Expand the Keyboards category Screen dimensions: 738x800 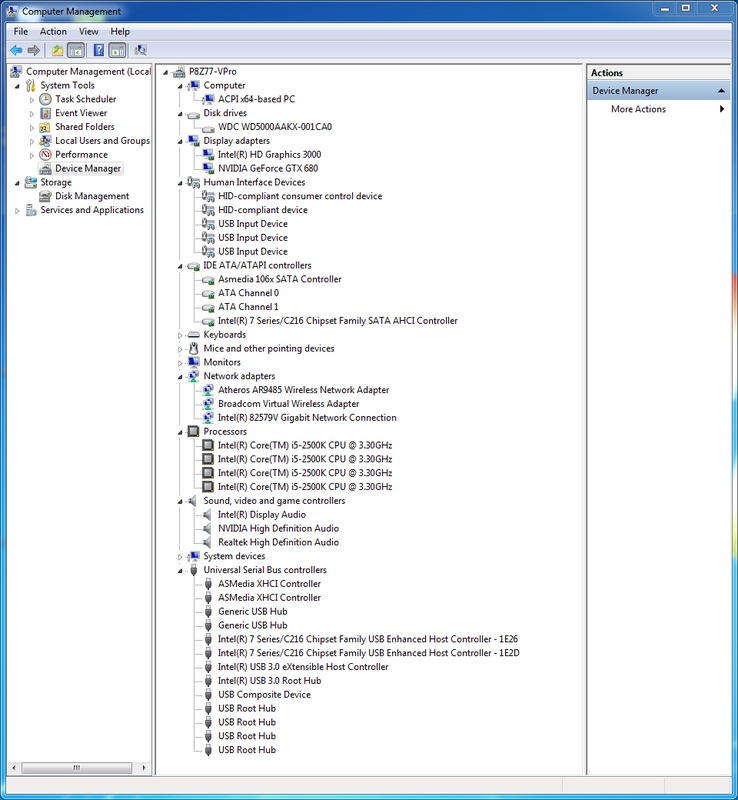[x=180, y=335]
